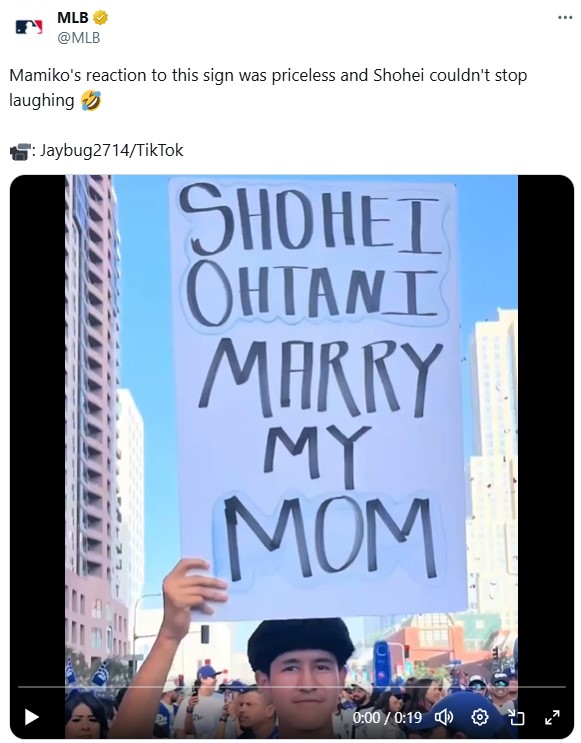This screenshot has width=581, height=743.
Task: Open video settings gear icon
Action: click(480, 717)
